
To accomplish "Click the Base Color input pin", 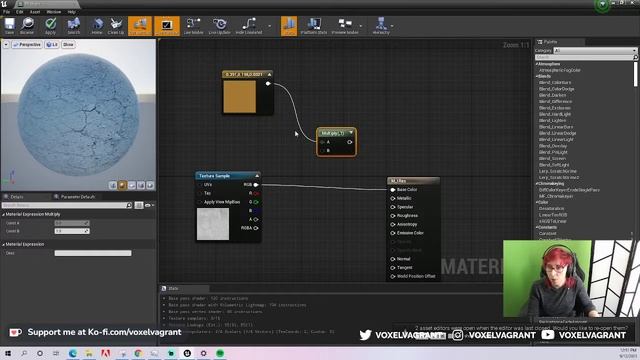I will click(393, 190).
